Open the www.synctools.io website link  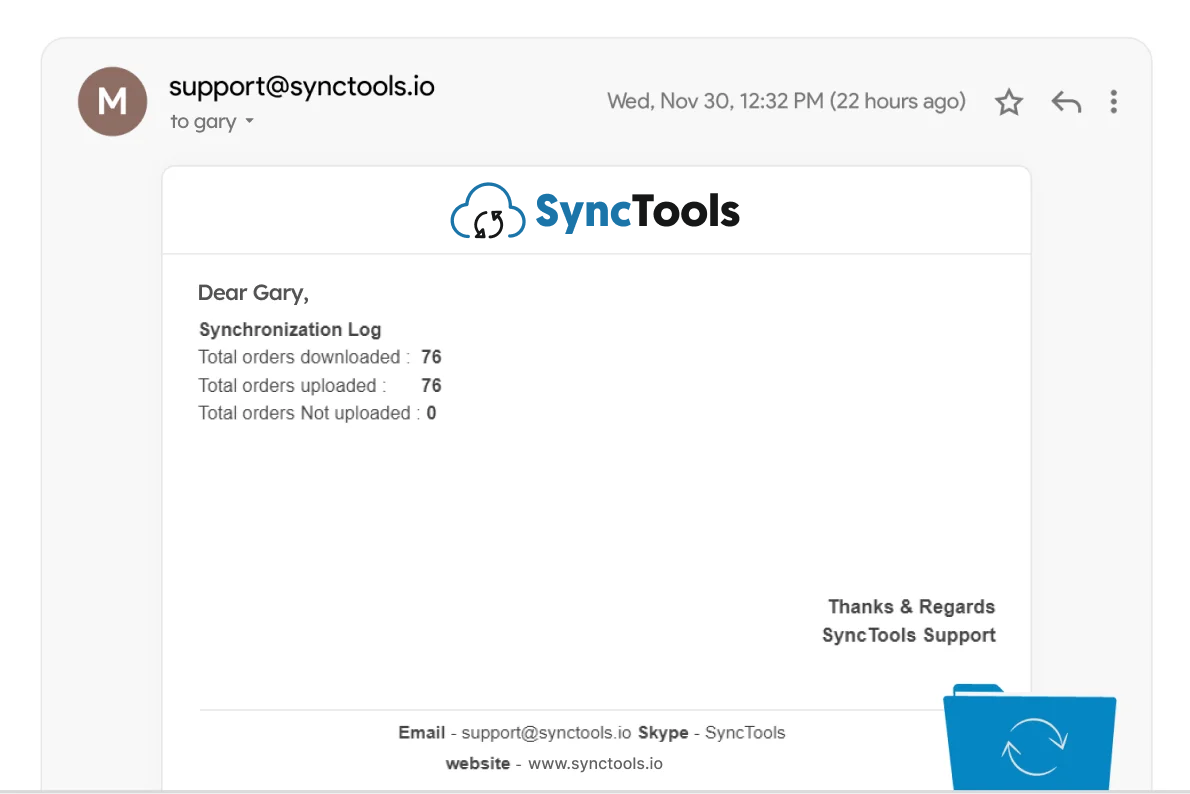(x=595, y=764)
